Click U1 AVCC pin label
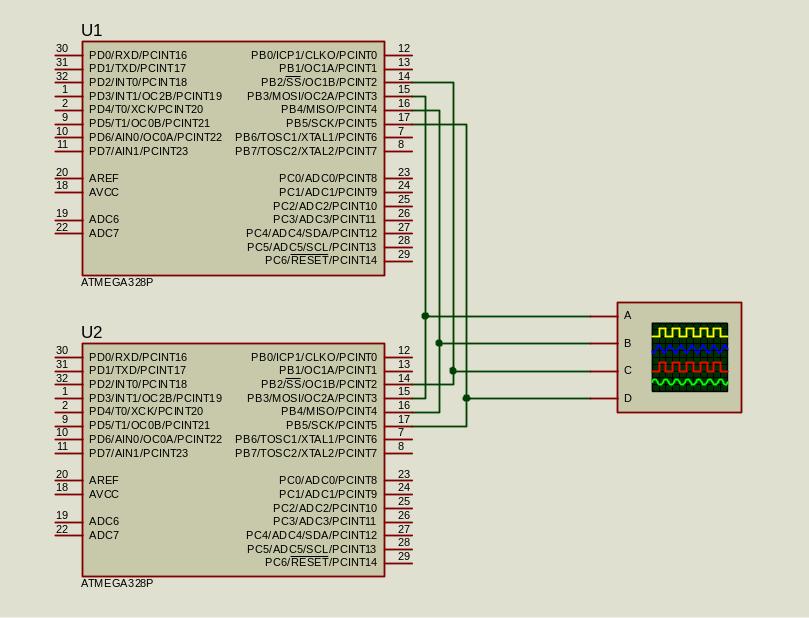Viewport: 809px width, 618px height. click(x=104, y=192)
